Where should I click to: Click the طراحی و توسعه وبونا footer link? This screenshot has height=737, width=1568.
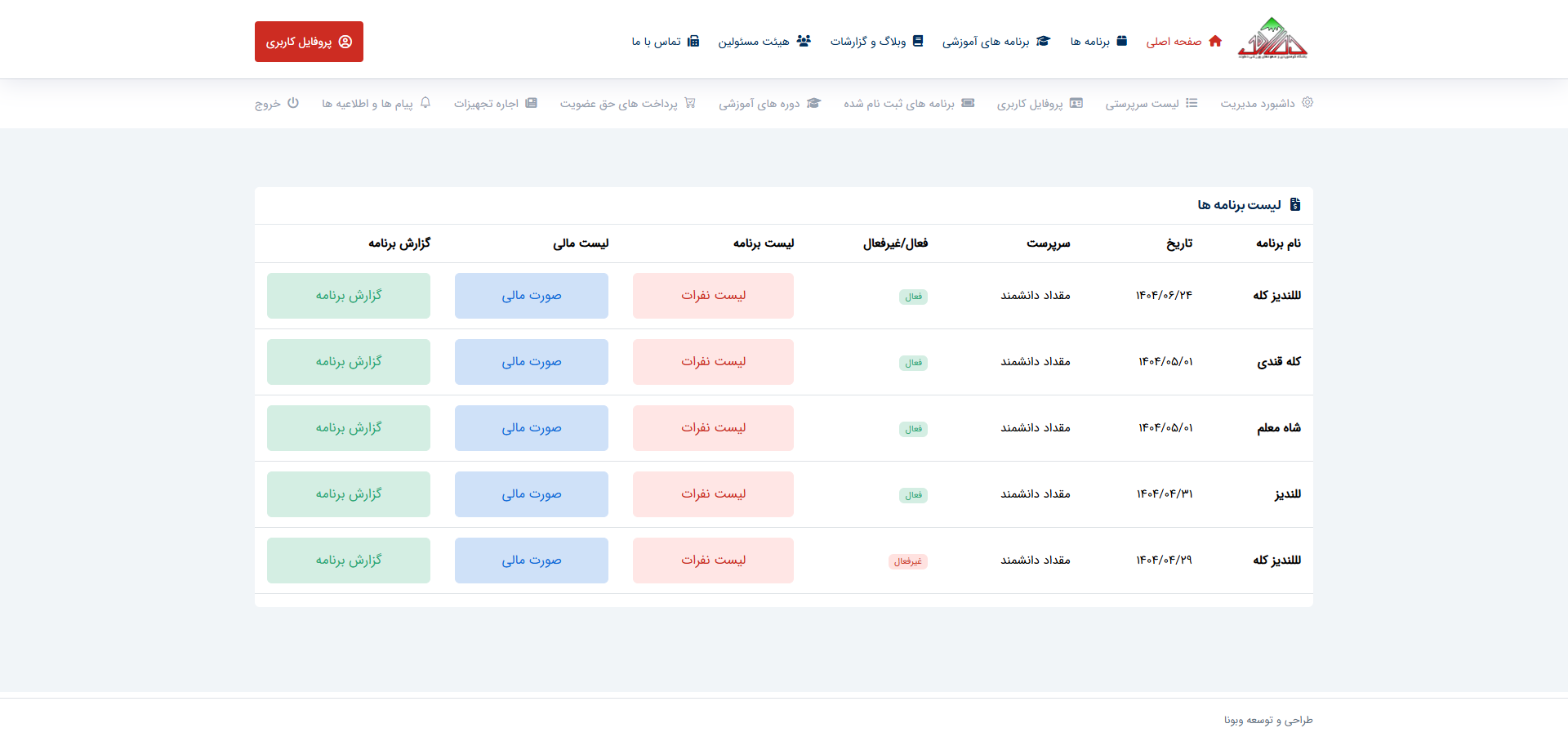coord(1268,720)
